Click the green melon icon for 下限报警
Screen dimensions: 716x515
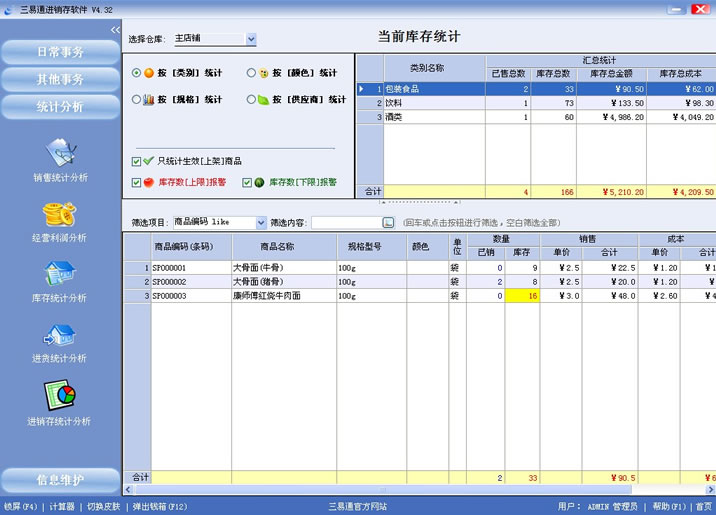coord(259,182)
